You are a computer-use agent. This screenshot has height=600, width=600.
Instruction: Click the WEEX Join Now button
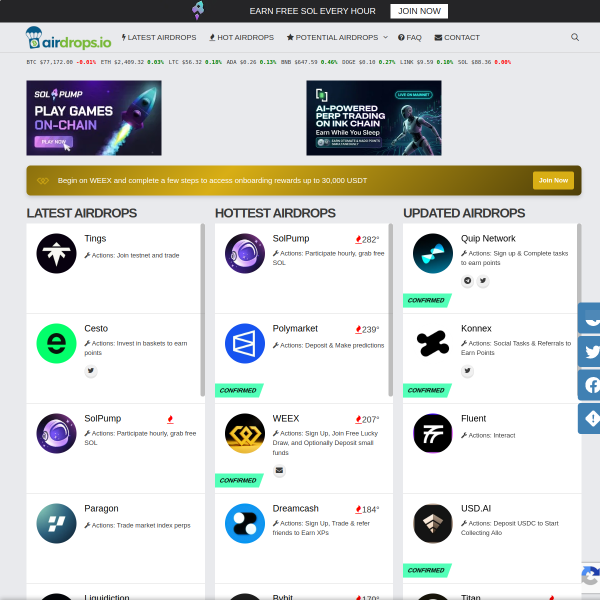(x=553, y=180)
